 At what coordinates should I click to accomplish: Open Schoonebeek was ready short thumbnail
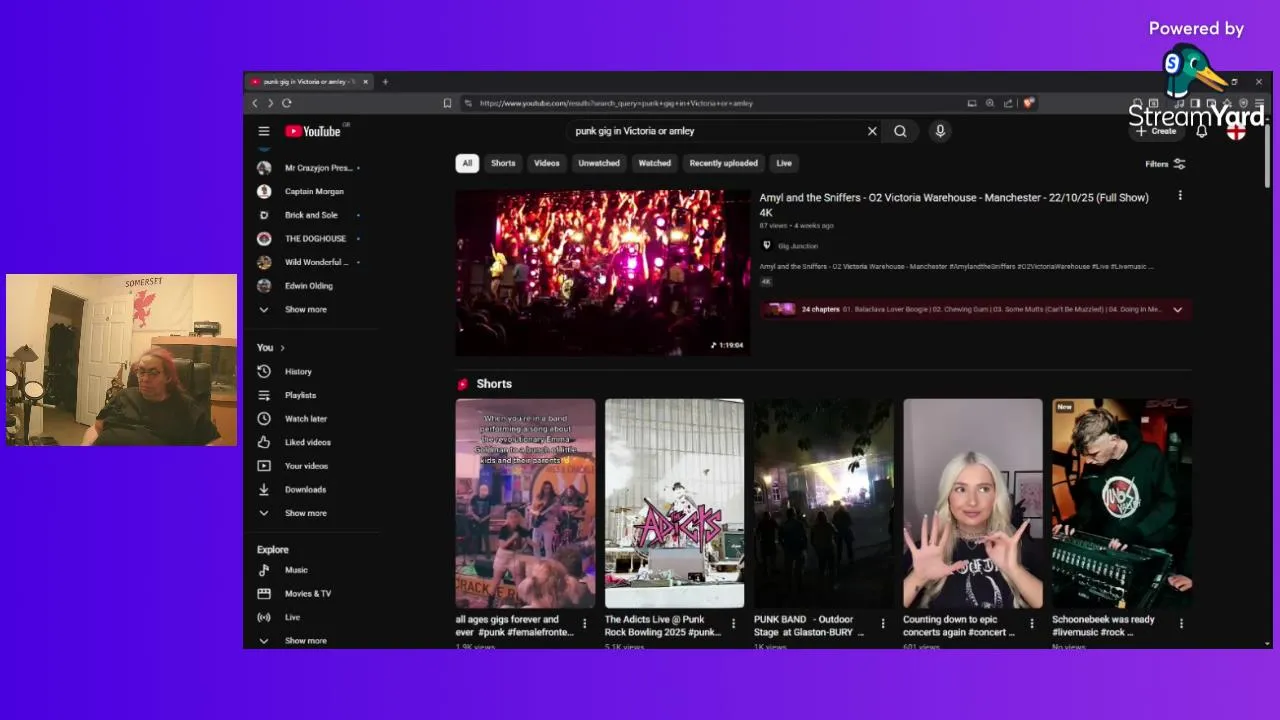[x=1121, y=503]
